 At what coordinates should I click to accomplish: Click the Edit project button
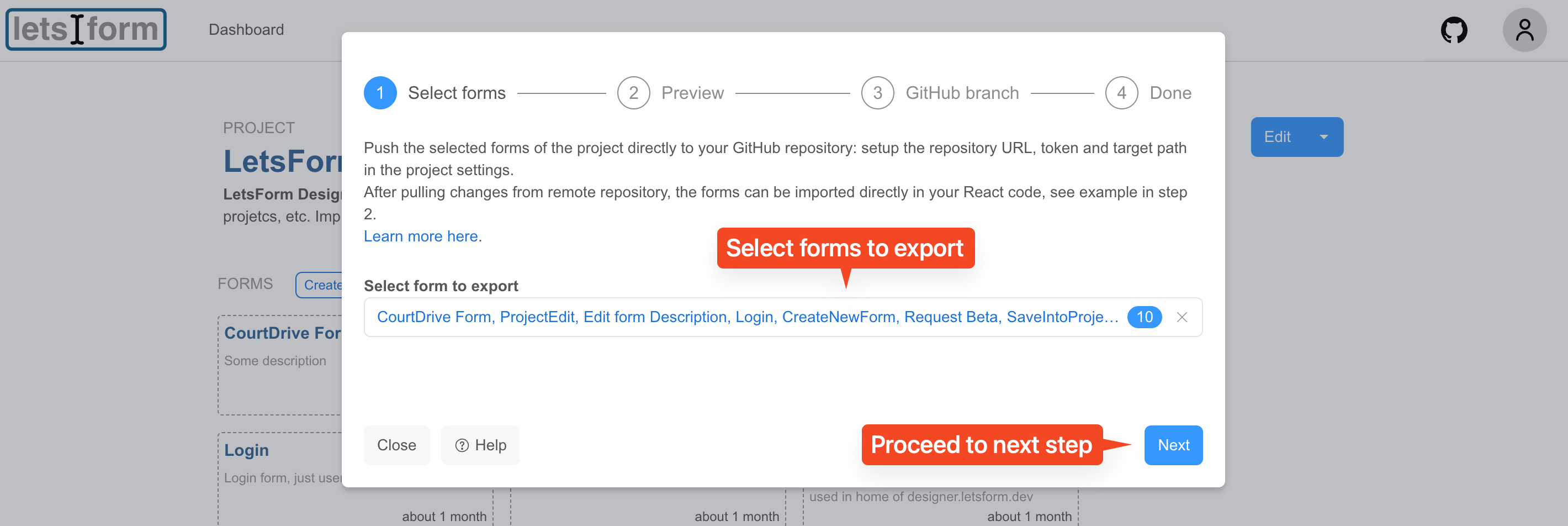1278,137
